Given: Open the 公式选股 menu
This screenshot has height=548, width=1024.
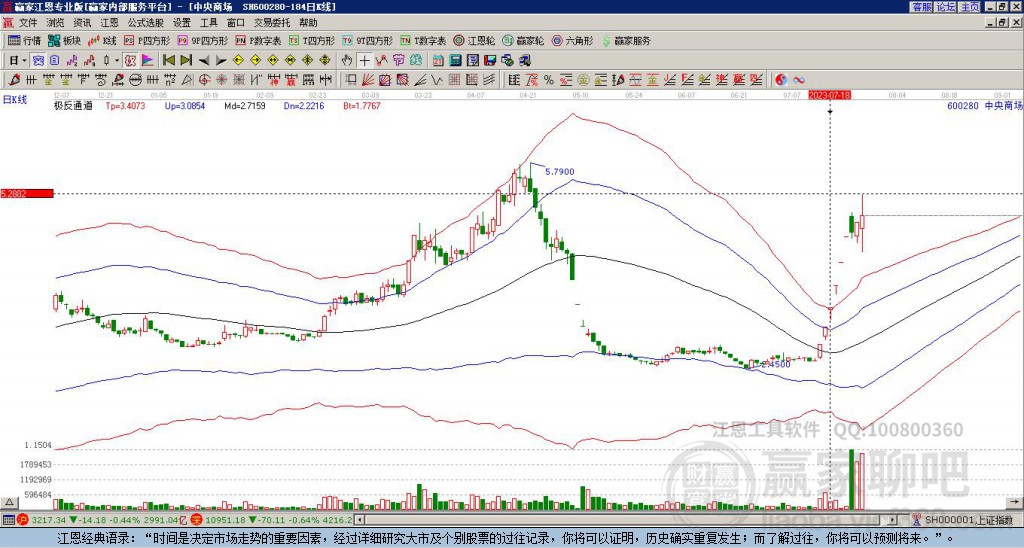Looking at the screenshot, I should point(146,23).
